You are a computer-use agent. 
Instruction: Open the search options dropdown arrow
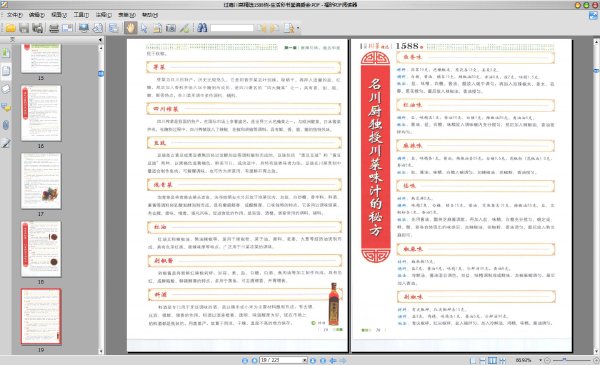pyautogui.click(x=298, y=28)
